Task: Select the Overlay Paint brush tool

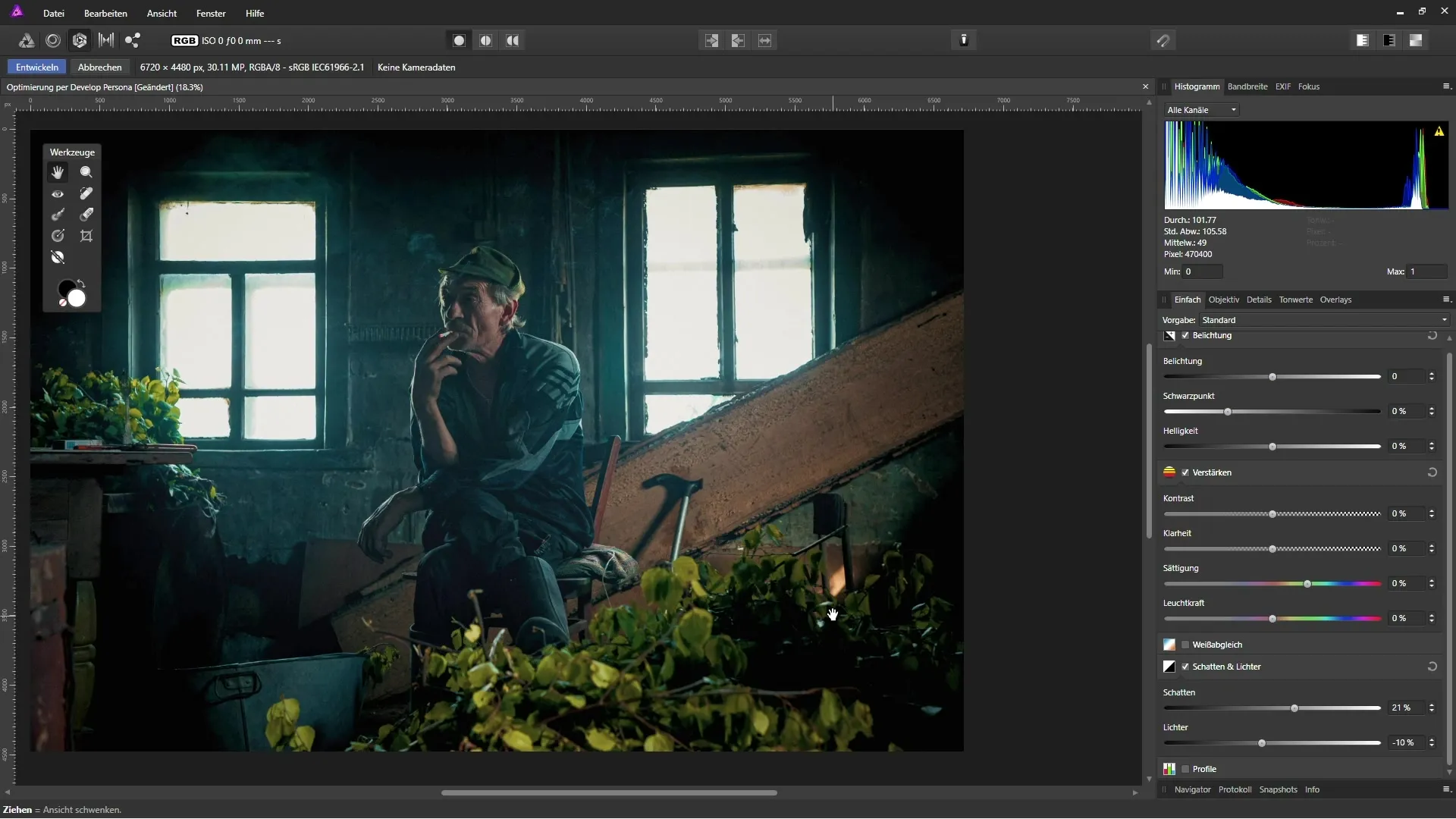Action: [58, 215]
